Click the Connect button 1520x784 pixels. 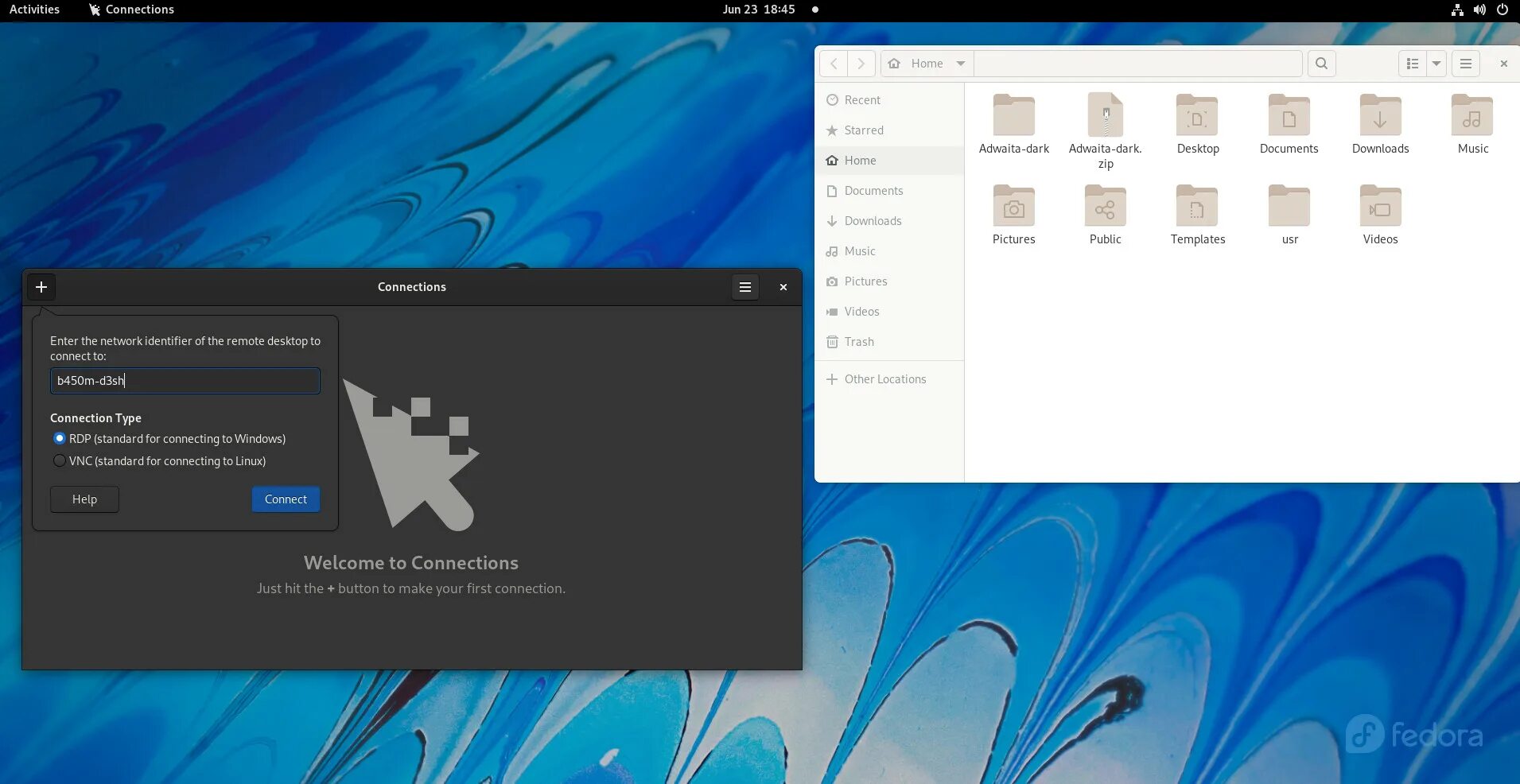pos(286,499)
